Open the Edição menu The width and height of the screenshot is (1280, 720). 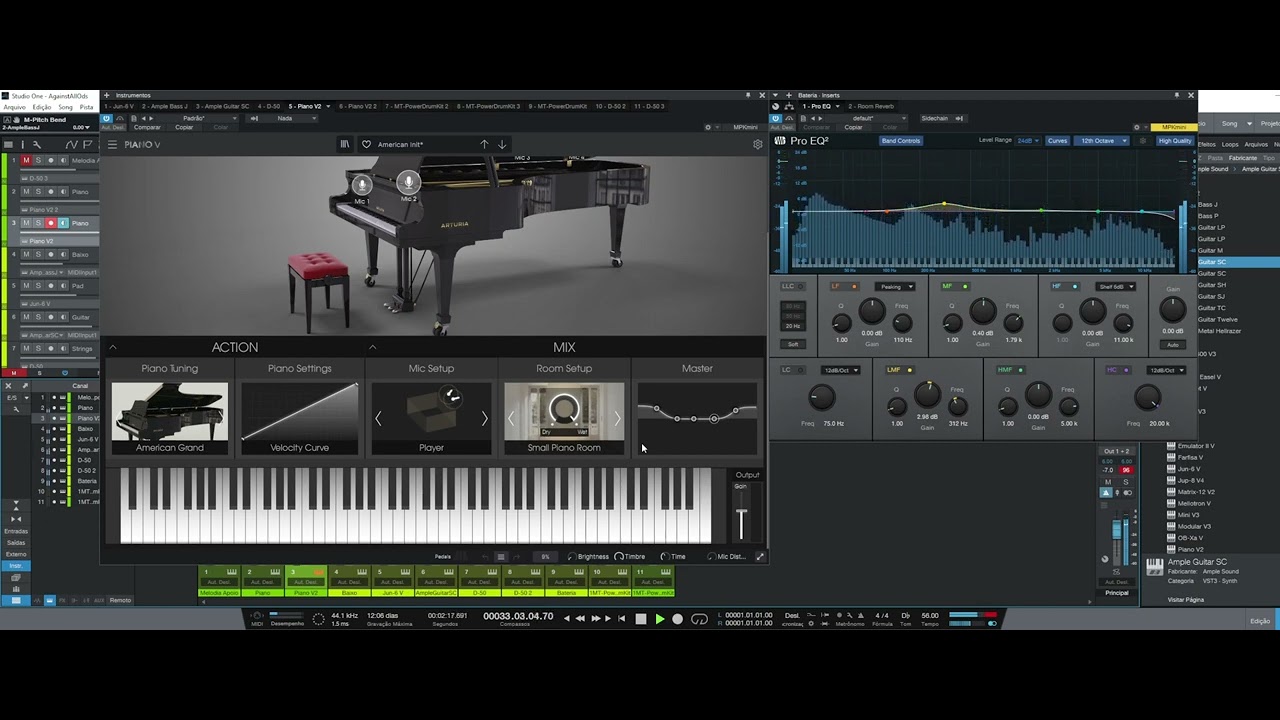(x=42, y=107)
